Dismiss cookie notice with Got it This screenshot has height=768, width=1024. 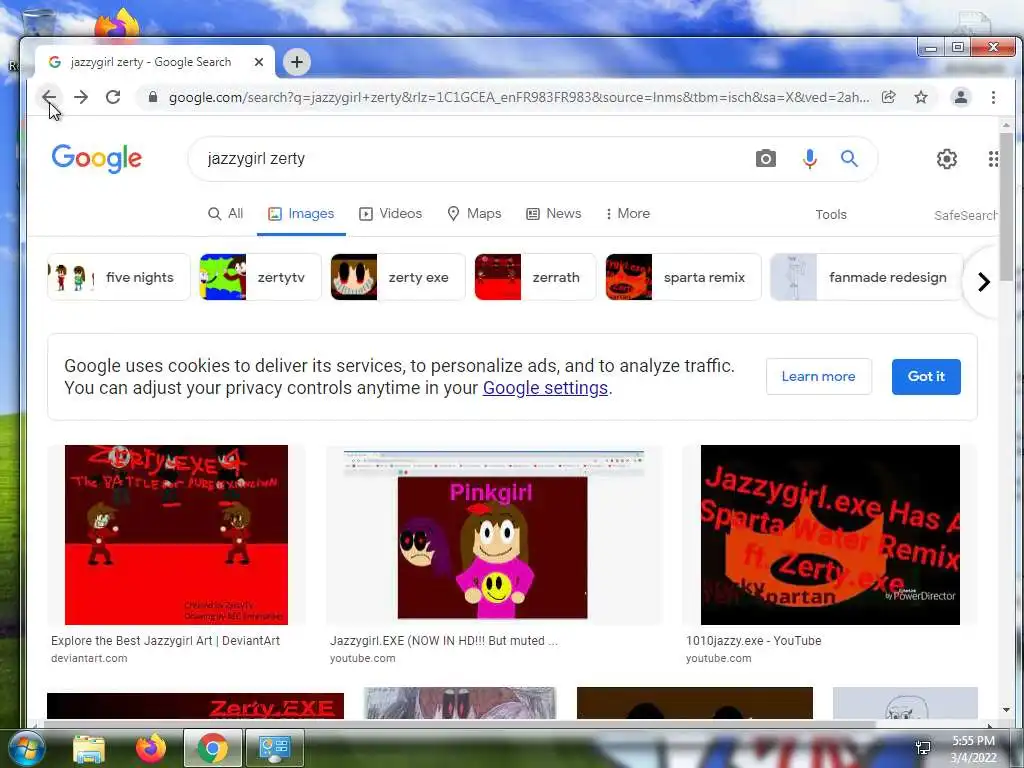pos(926,376)
